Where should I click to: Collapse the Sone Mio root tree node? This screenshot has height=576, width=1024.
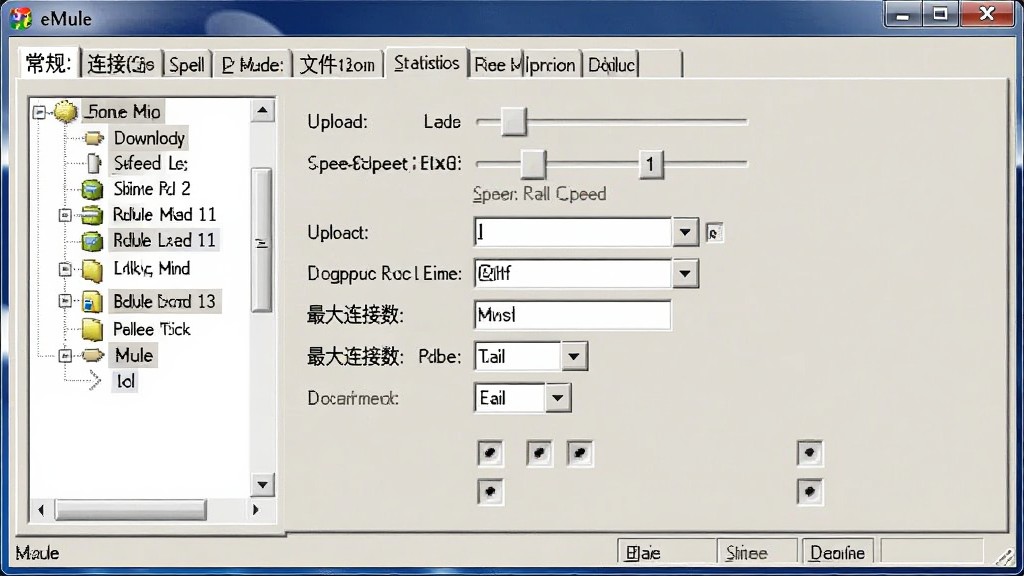(x=39, y=112)
